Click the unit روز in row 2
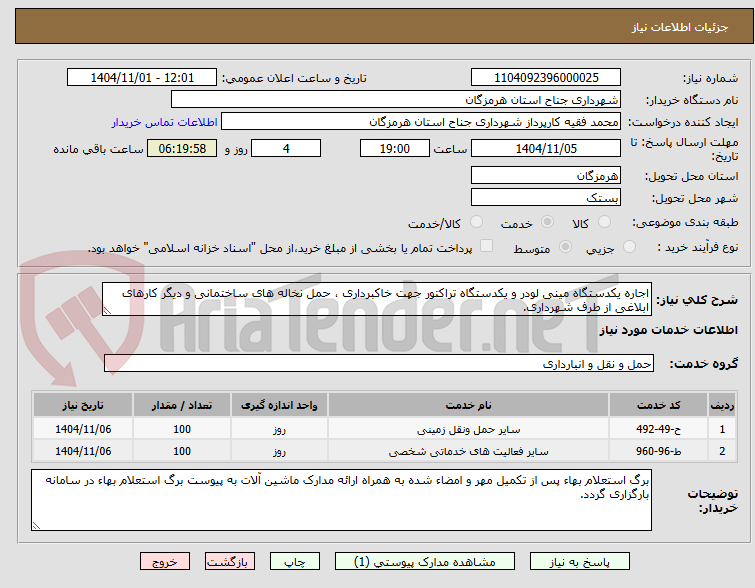The image size is (755, 588). point(279,451)
